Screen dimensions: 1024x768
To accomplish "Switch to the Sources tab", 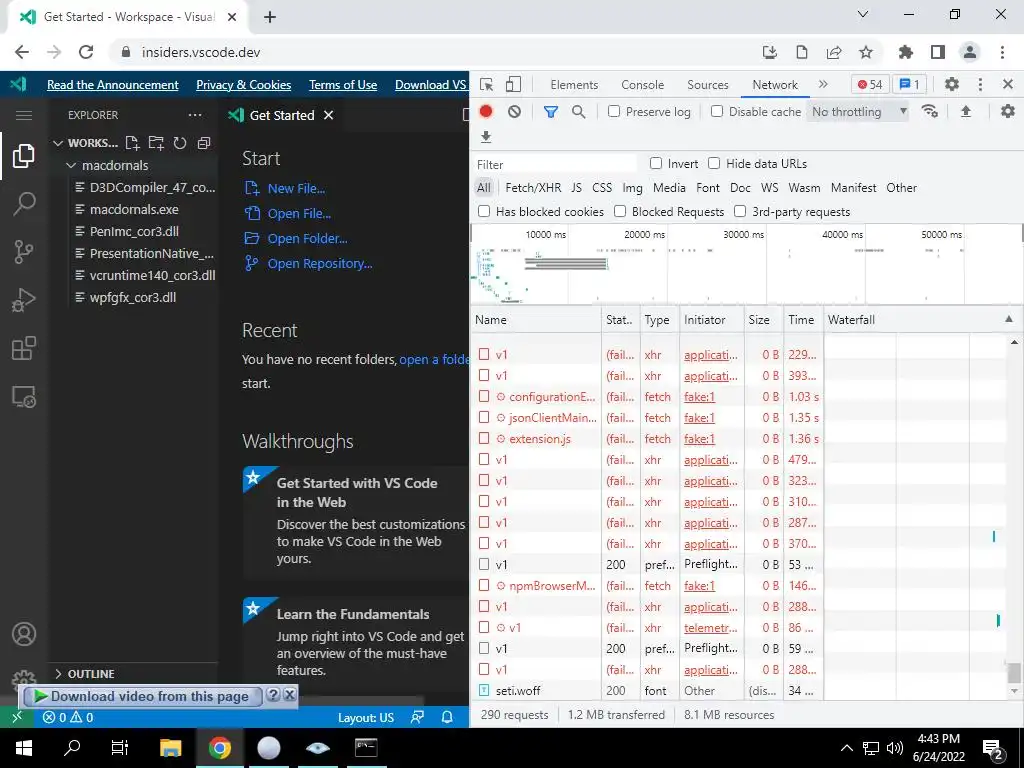I will pos(707,84).
